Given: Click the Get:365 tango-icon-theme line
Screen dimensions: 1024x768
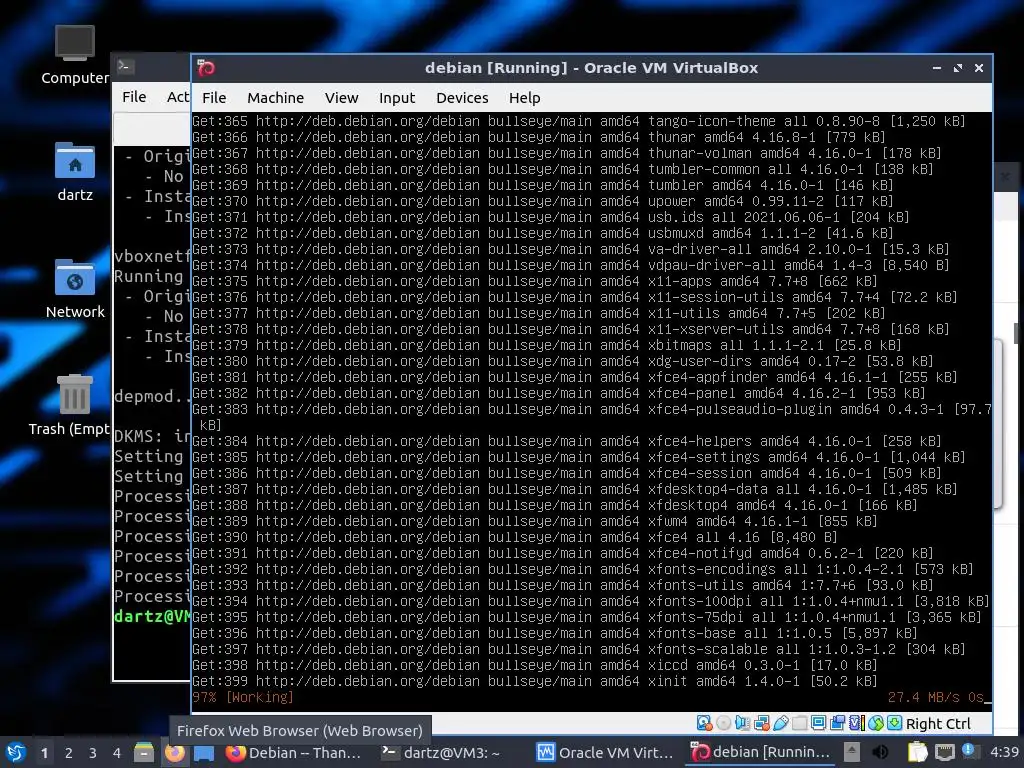Looking at the screenshot, I should pos(579,121).
